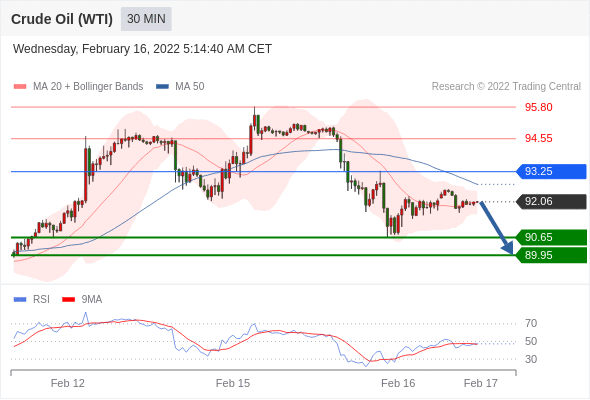The image size is (590, 400).
Task: Click the 30 MIN timeframe button
Action: coord(146,19)
